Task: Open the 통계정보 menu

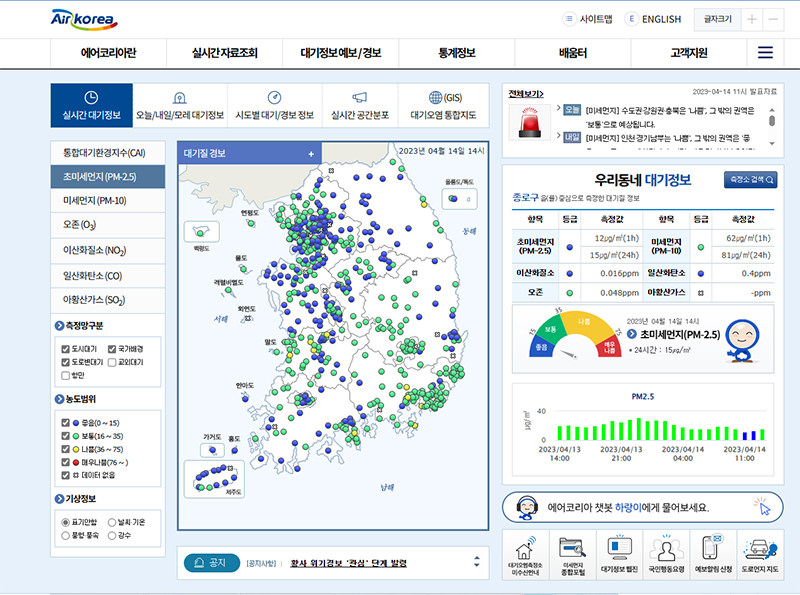Action: coord(456,53)
